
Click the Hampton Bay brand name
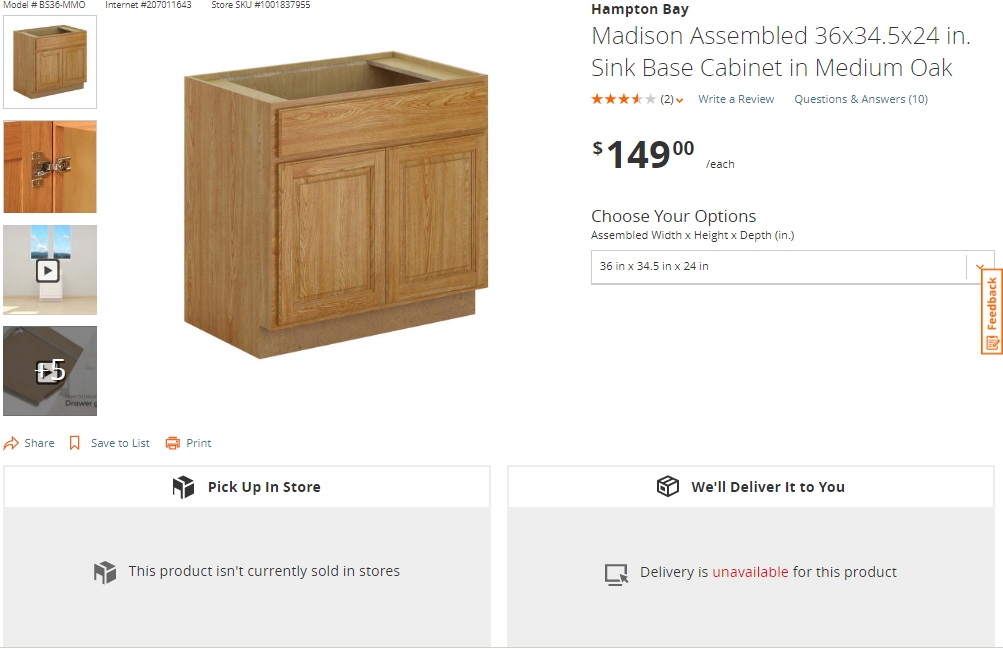pyautogui.click(x=640, y=10)
